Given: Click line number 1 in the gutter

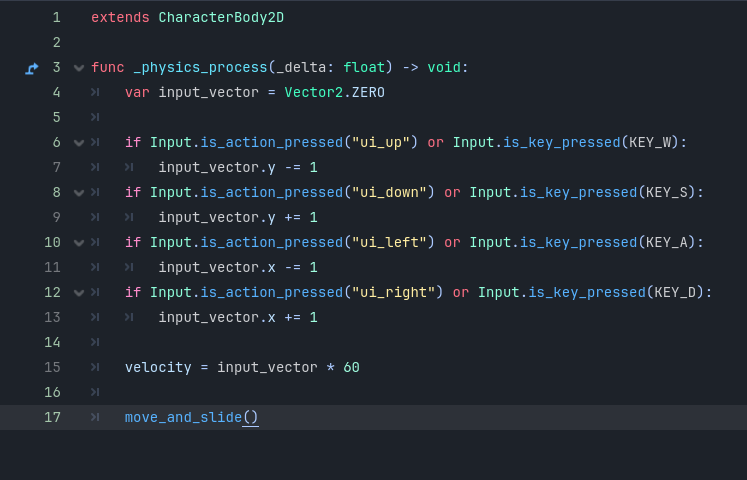Looking at the screenshot, I should pyautogui.click(x=56, y=18).
